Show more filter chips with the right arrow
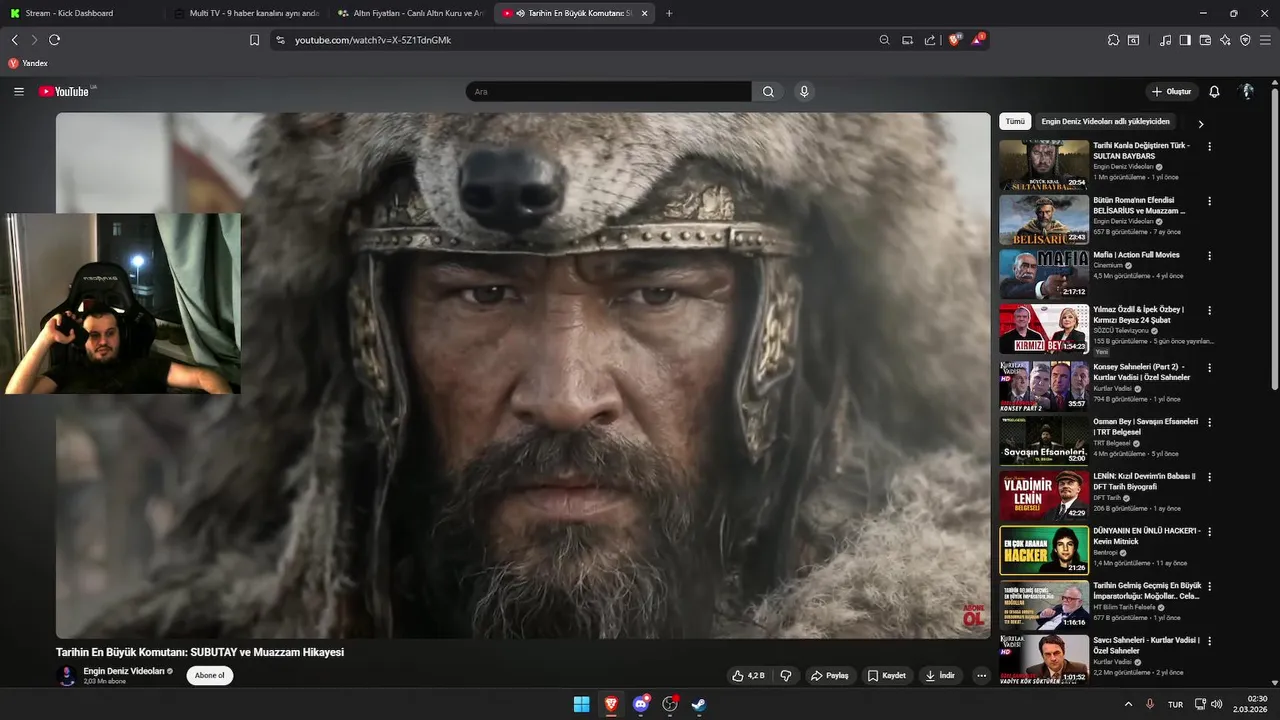This screenshot has height=720, width=1280. tap(1200, 124)
